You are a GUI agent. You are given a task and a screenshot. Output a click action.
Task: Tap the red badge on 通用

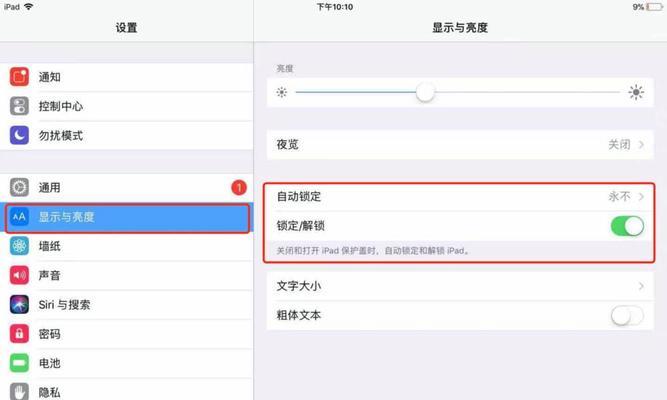(x=239, y=187)
